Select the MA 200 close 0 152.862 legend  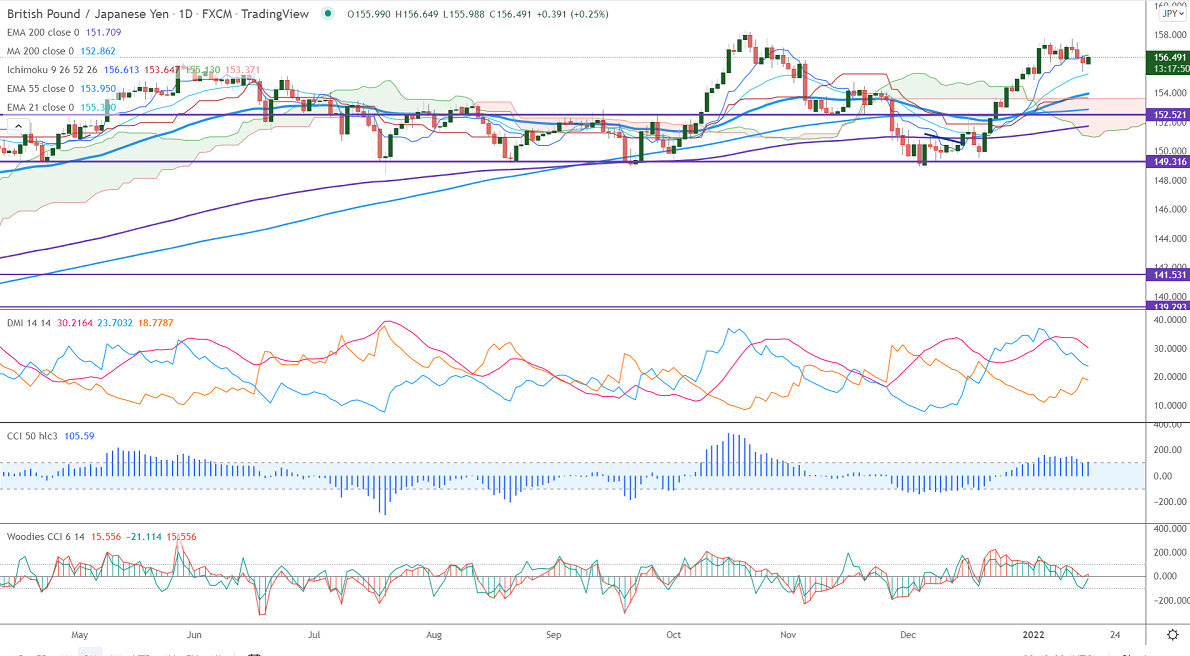[x=61, y=51]
